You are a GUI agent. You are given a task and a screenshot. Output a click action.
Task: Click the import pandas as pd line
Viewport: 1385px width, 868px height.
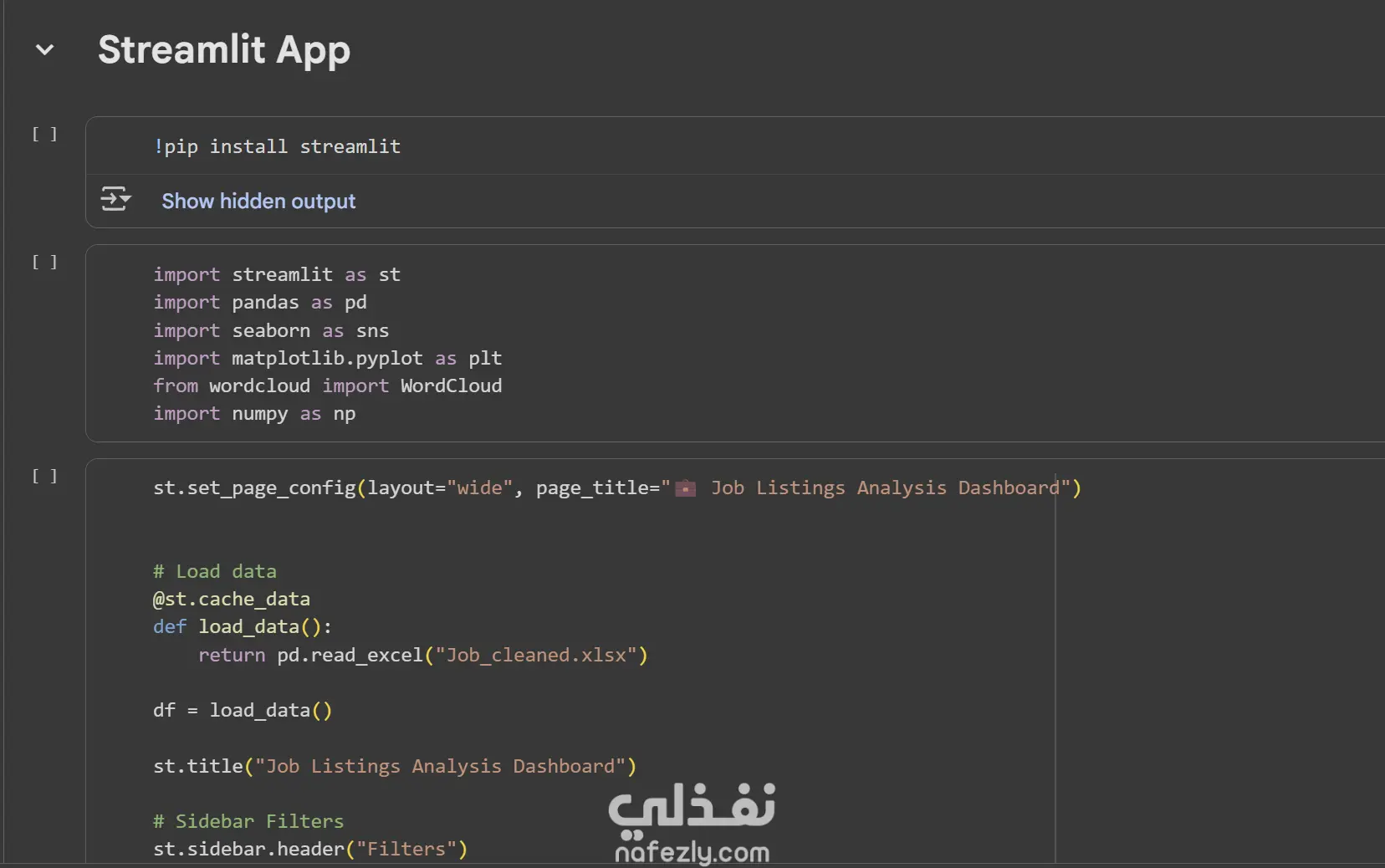coord(260,302)
